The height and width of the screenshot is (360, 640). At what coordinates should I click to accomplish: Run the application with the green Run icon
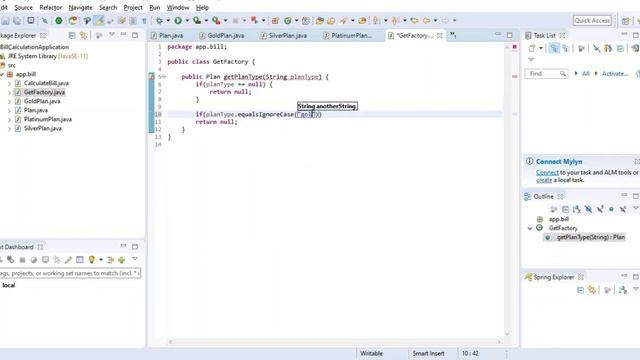(178, 20)
